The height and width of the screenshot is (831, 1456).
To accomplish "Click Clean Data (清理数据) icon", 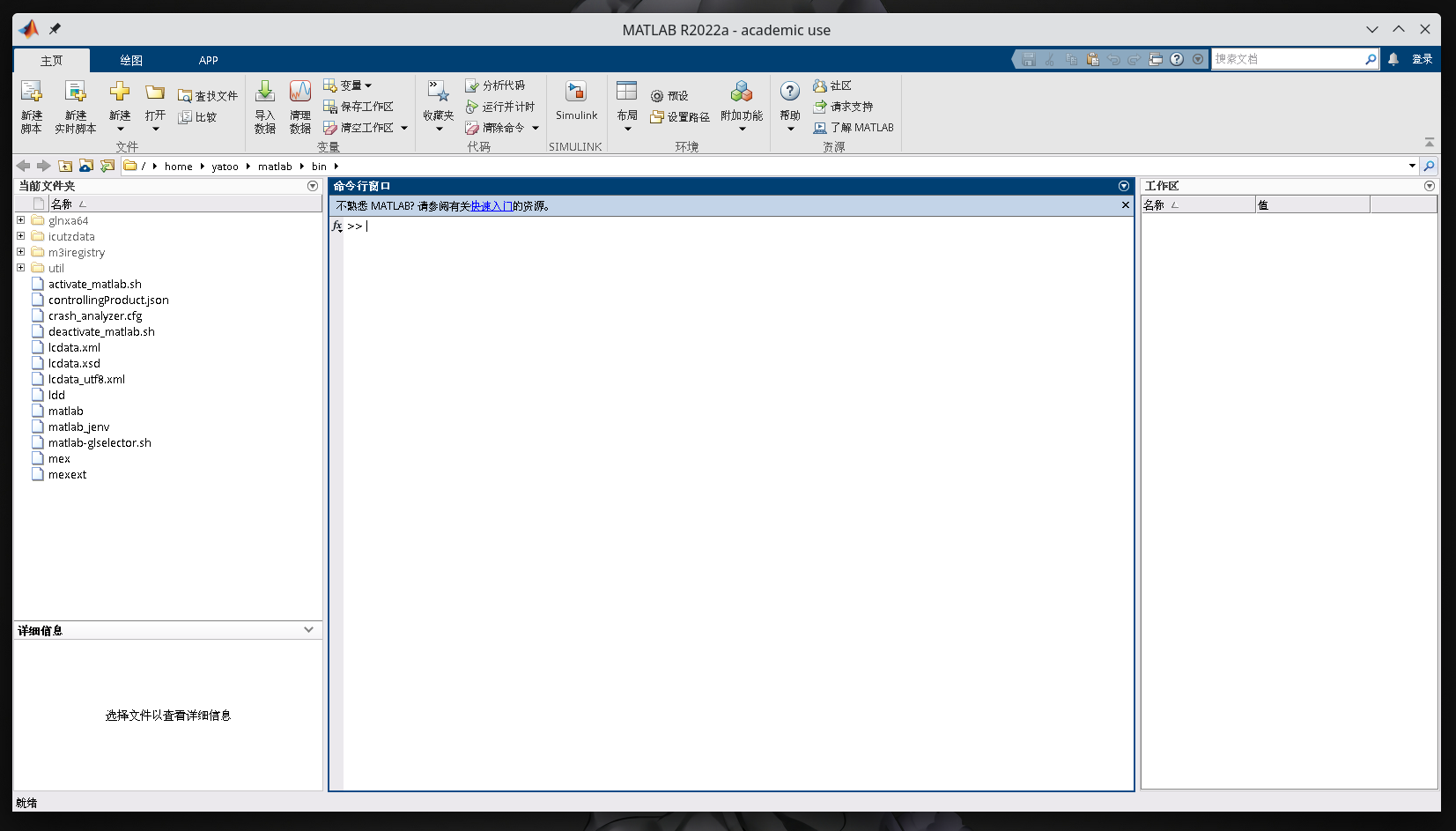I will [300, 92].
